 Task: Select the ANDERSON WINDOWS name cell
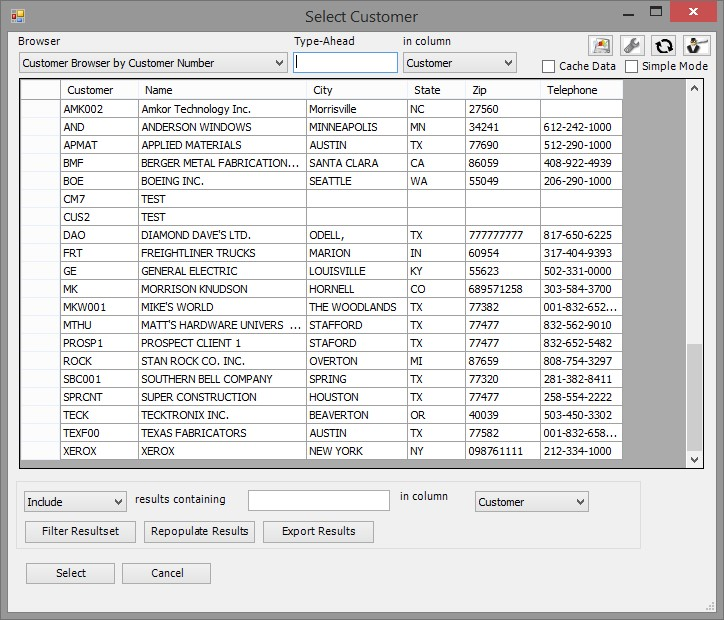point(222,127)
